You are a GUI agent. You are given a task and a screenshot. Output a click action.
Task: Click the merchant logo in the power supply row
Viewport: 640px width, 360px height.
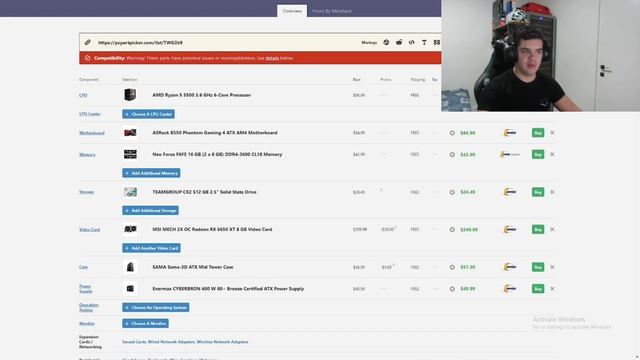pyautogui.click(x=510, y=289)
